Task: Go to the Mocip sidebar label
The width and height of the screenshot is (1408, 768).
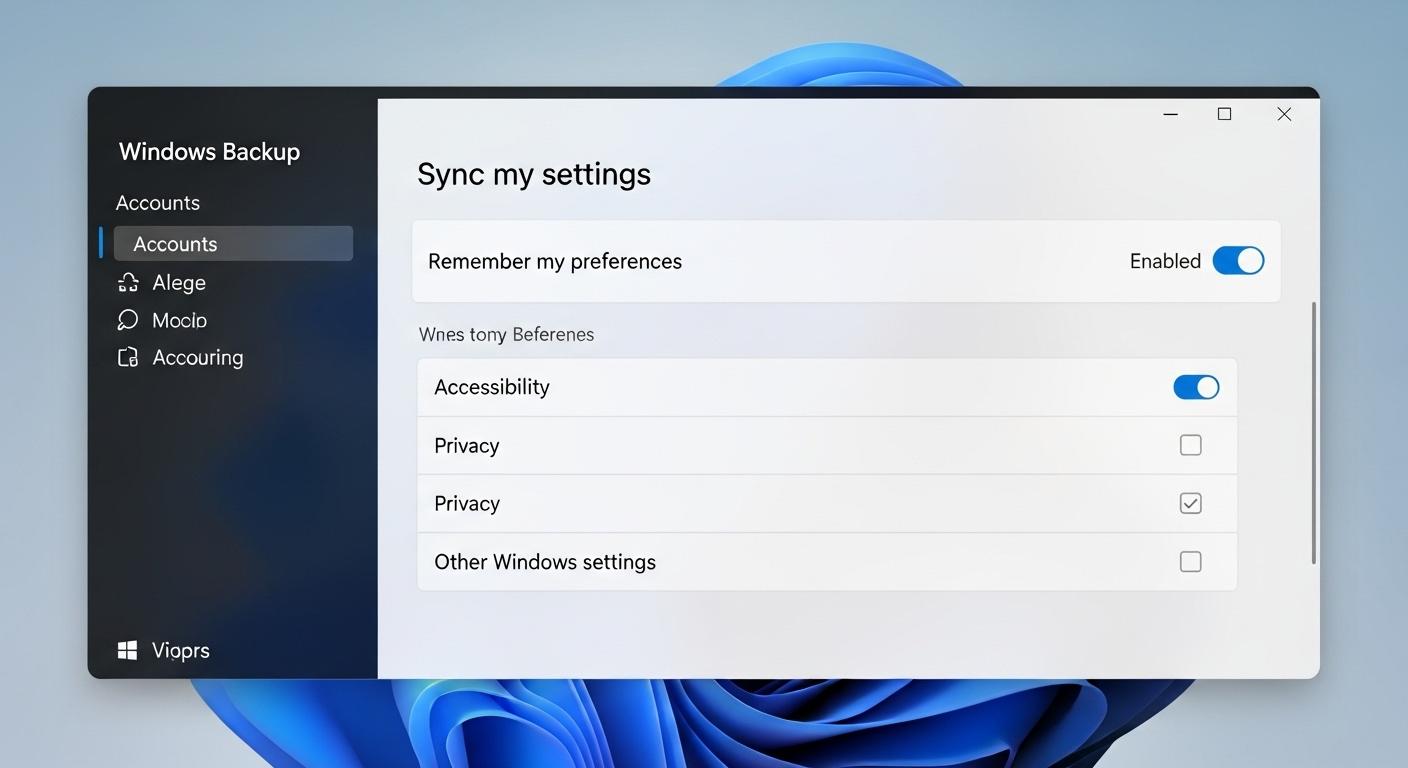Action: (180, 320)
